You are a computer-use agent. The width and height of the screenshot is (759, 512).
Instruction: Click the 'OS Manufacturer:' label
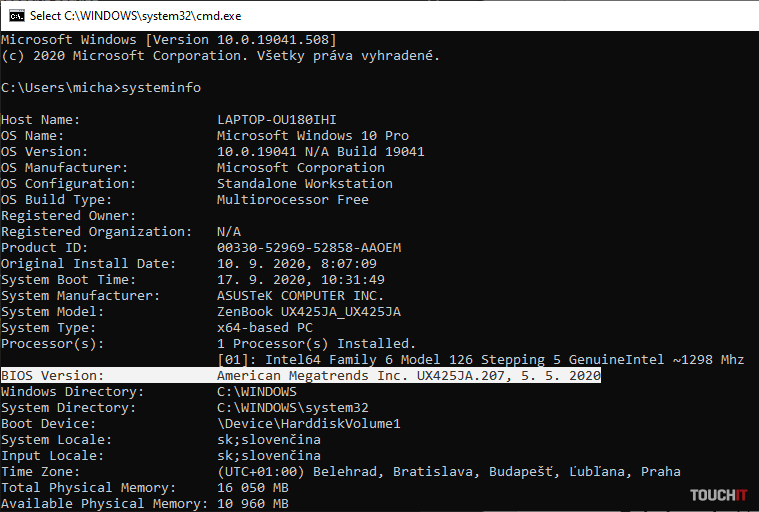tap(64, 167)
